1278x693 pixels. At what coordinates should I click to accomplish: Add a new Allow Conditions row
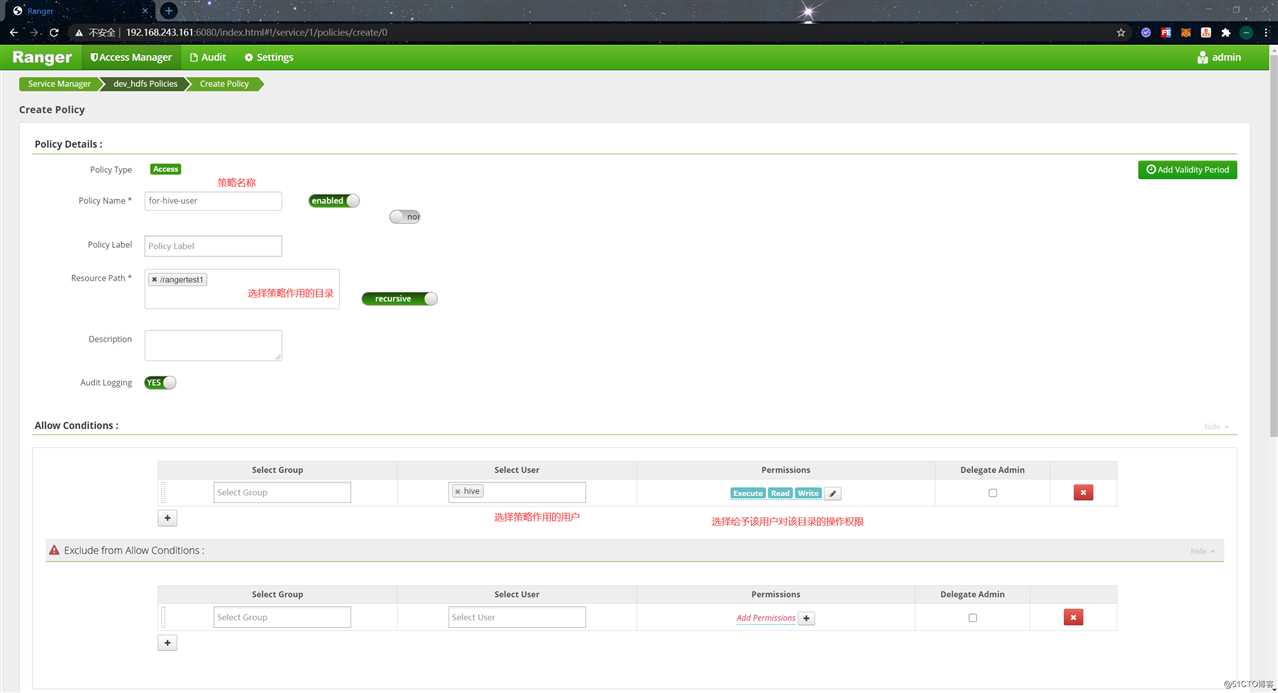(x=168, y=518)
